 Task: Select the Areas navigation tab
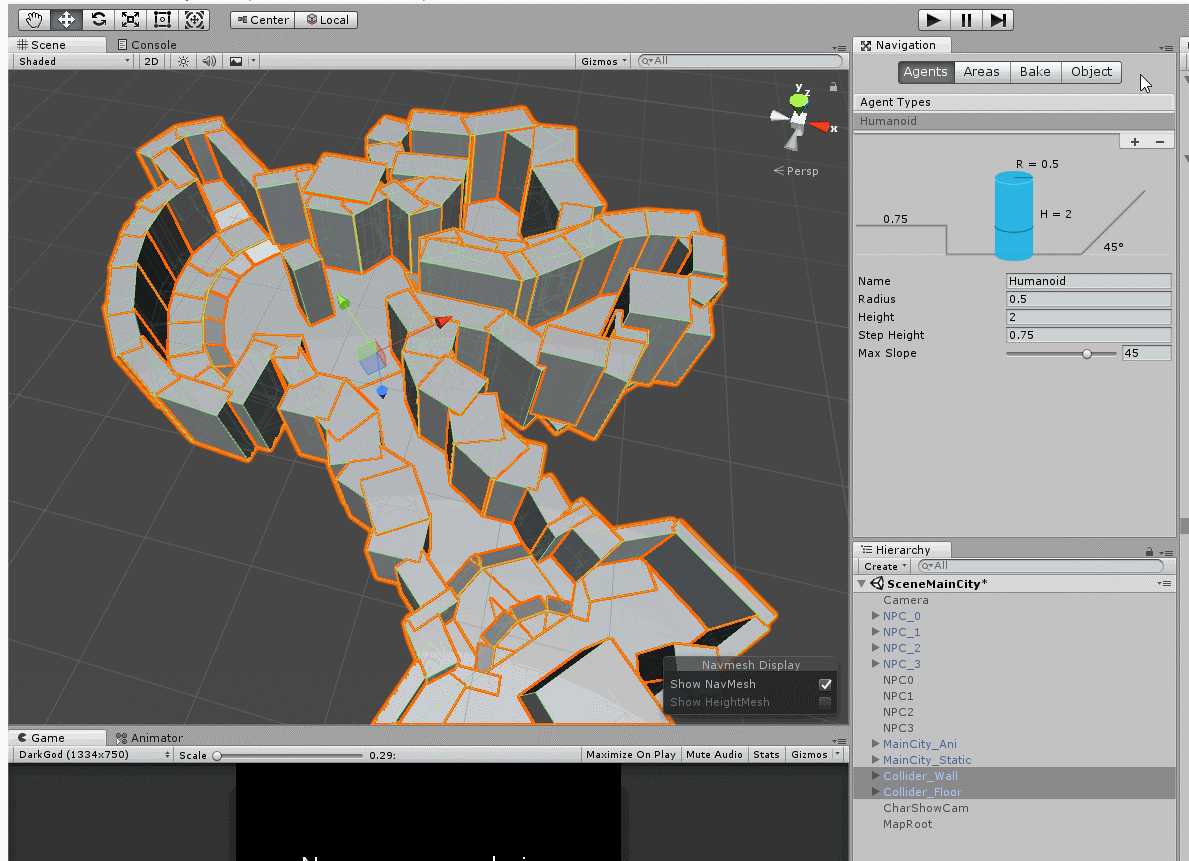point(981,72)
